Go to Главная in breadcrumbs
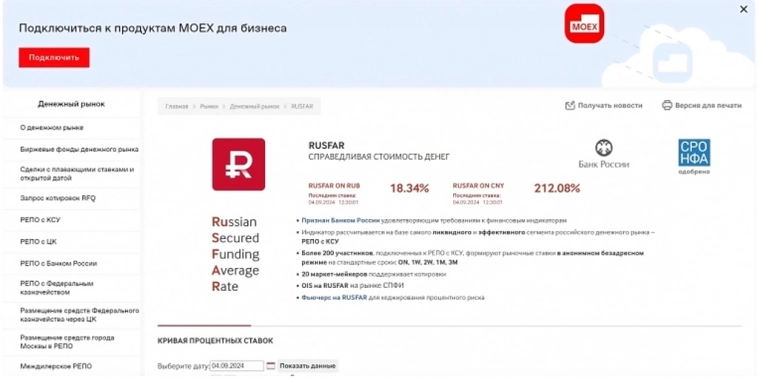Viewport: 758px width, 379px height. pyautogui.click(x=176, y=106)
